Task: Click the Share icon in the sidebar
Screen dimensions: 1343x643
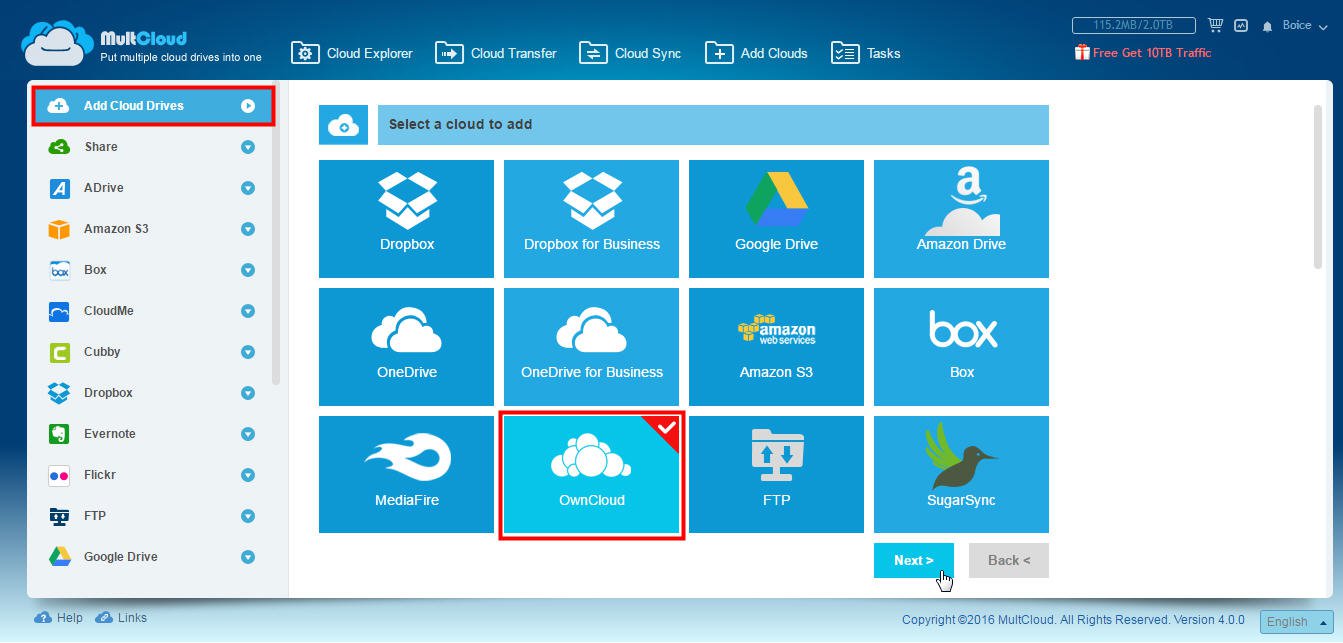Action: pyautogui.click(x=59, y=147)
